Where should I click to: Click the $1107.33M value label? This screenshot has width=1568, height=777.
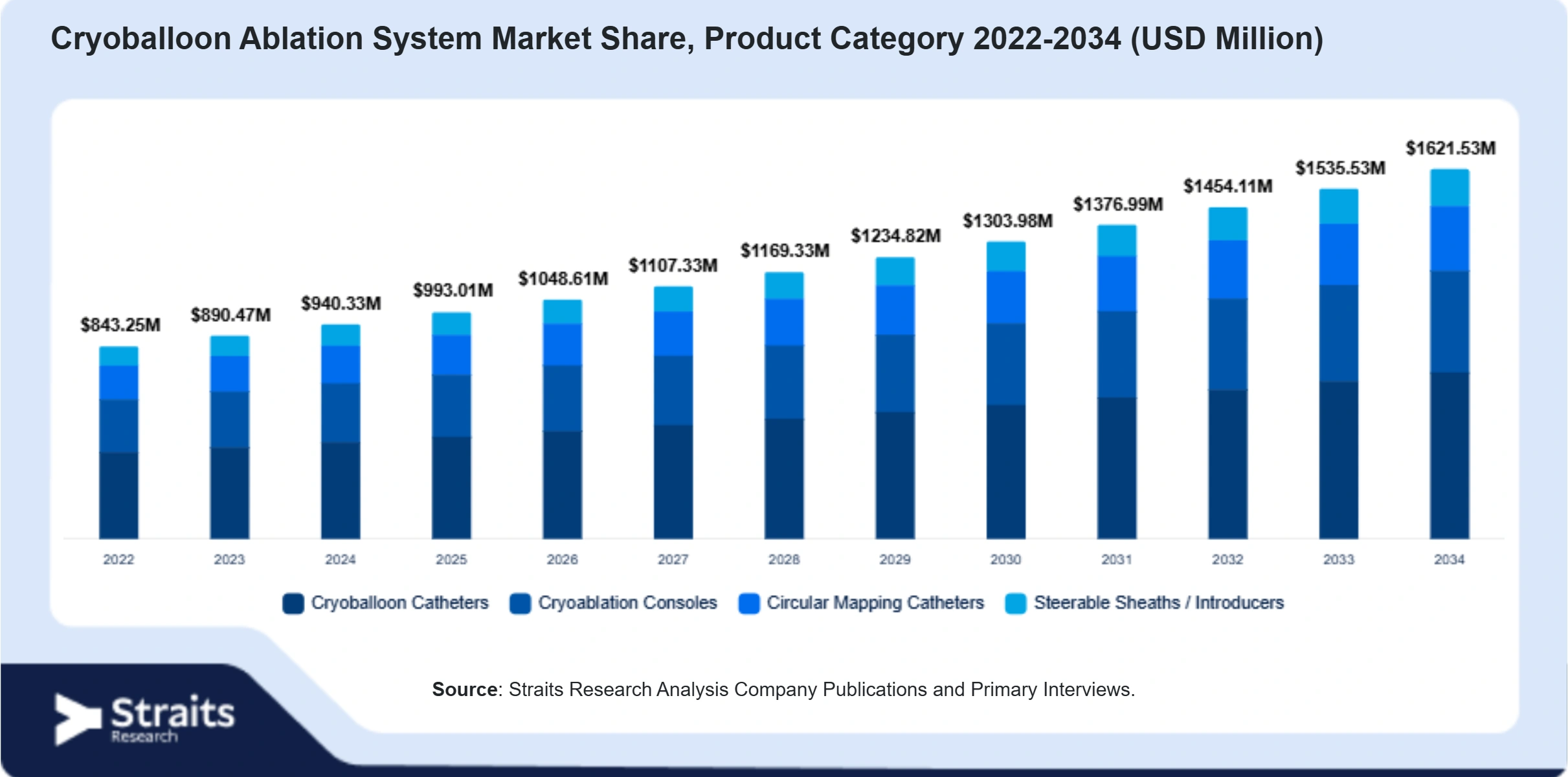pyautogui.click(x=673, y=265)
